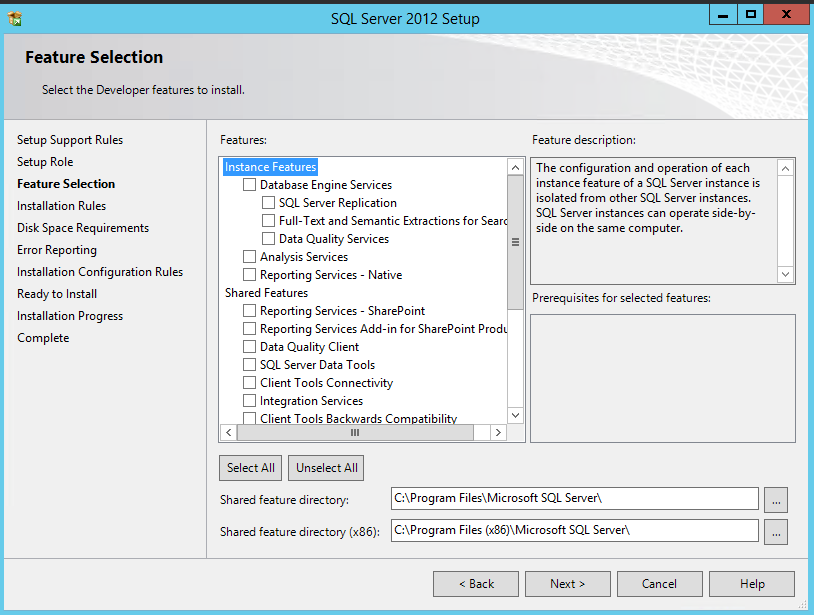This screenshot has width=814, height=615.
Task: Click features list scroll up arrow
Action: [x=515, y=167]
